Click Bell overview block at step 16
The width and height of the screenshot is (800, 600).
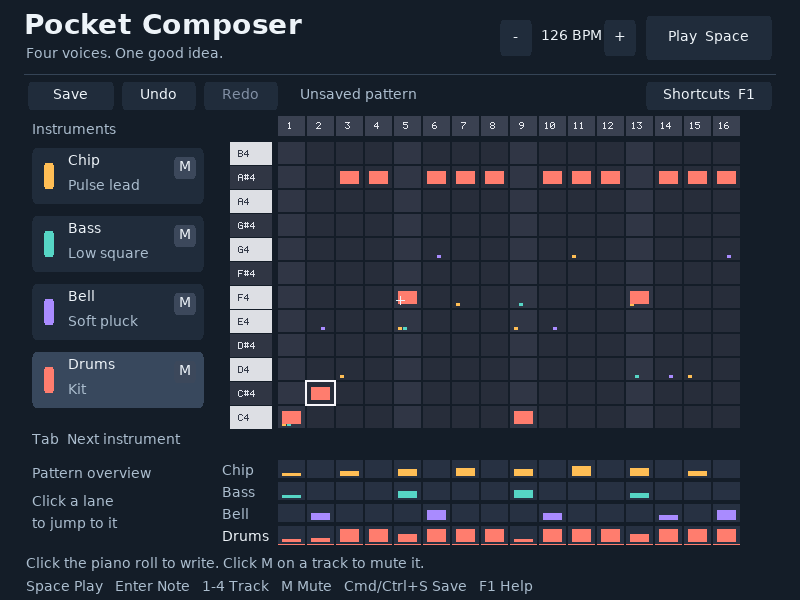tap(727, 515)
